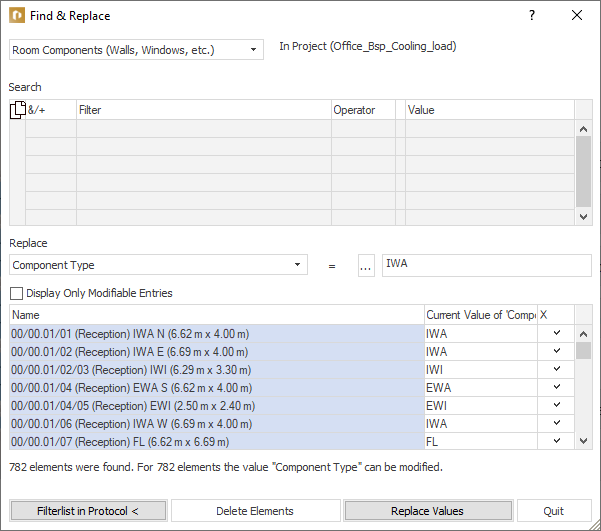Click the EWI current value cell
The image size is (601, 531).
[481, 406]
